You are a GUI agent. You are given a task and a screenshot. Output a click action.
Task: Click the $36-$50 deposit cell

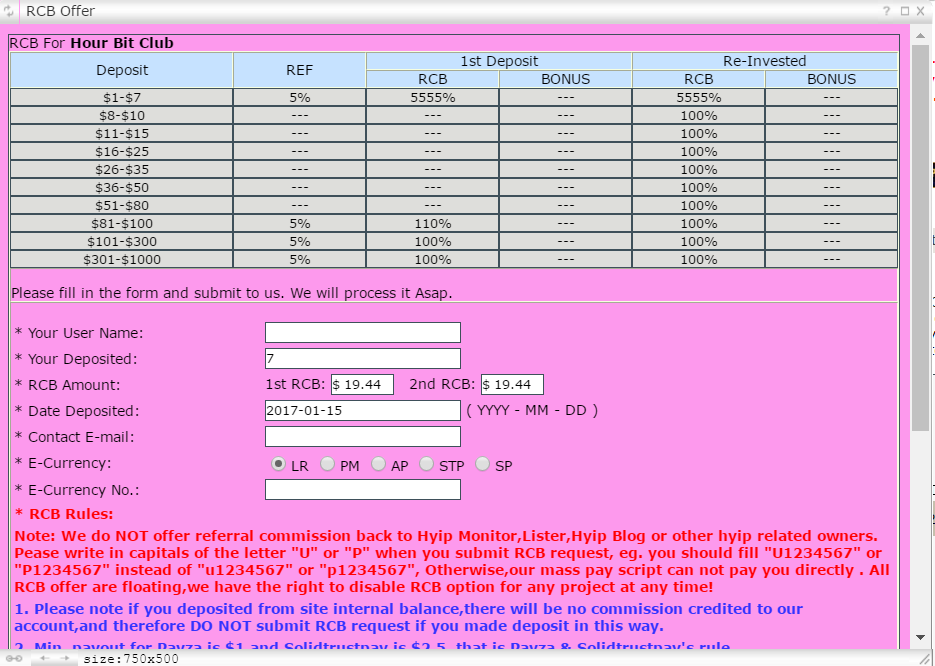click(122, 188)
